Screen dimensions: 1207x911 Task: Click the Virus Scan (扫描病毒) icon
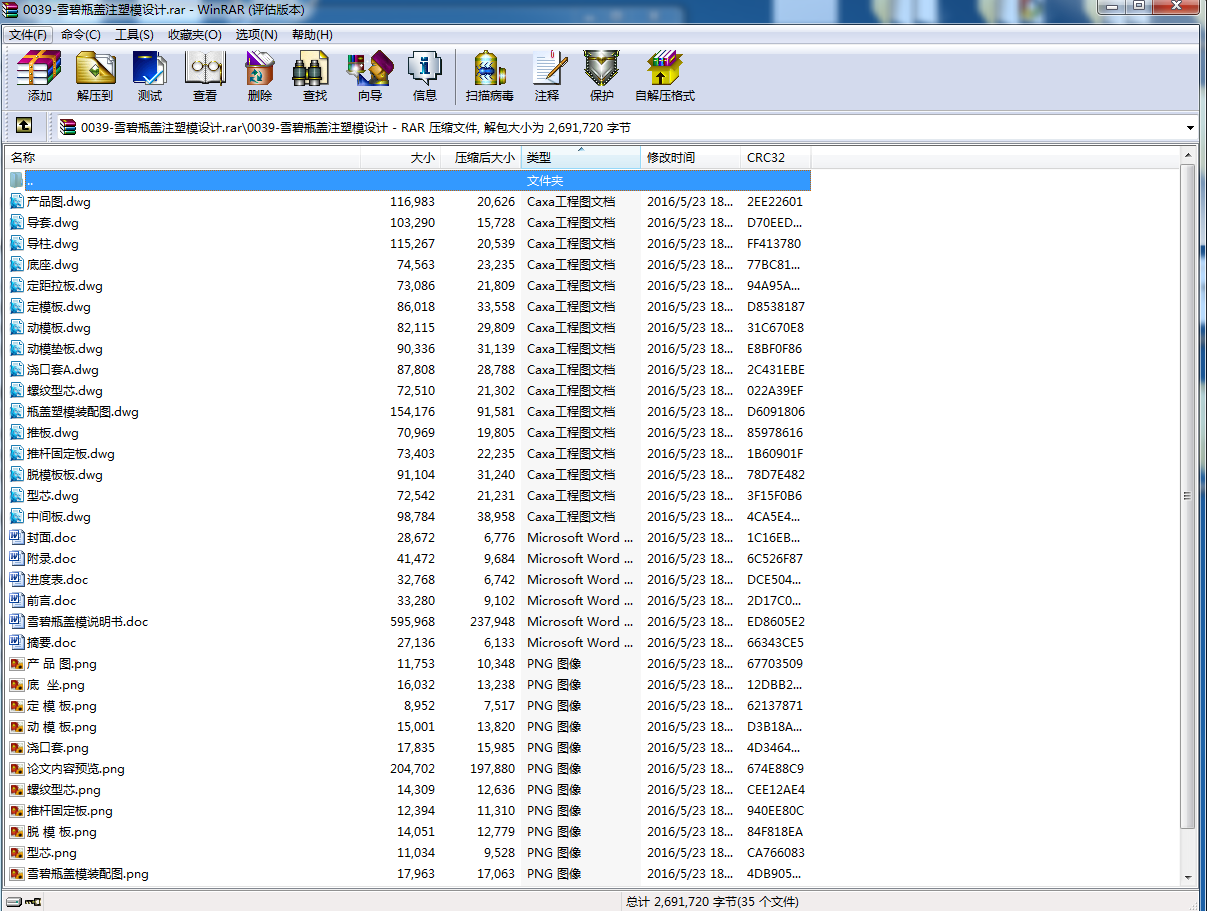point(490,76)
